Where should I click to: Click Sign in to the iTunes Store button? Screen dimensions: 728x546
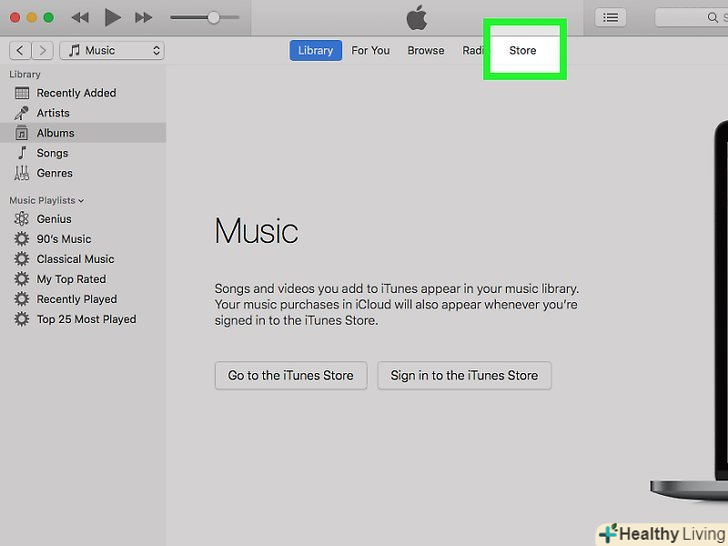click(x=464, y=375)
